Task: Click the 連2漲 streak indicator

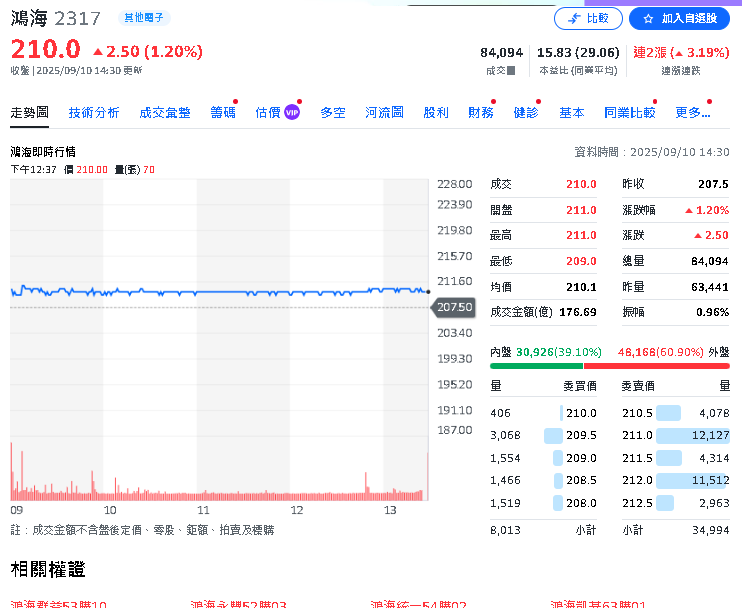Action: point(681,53)
